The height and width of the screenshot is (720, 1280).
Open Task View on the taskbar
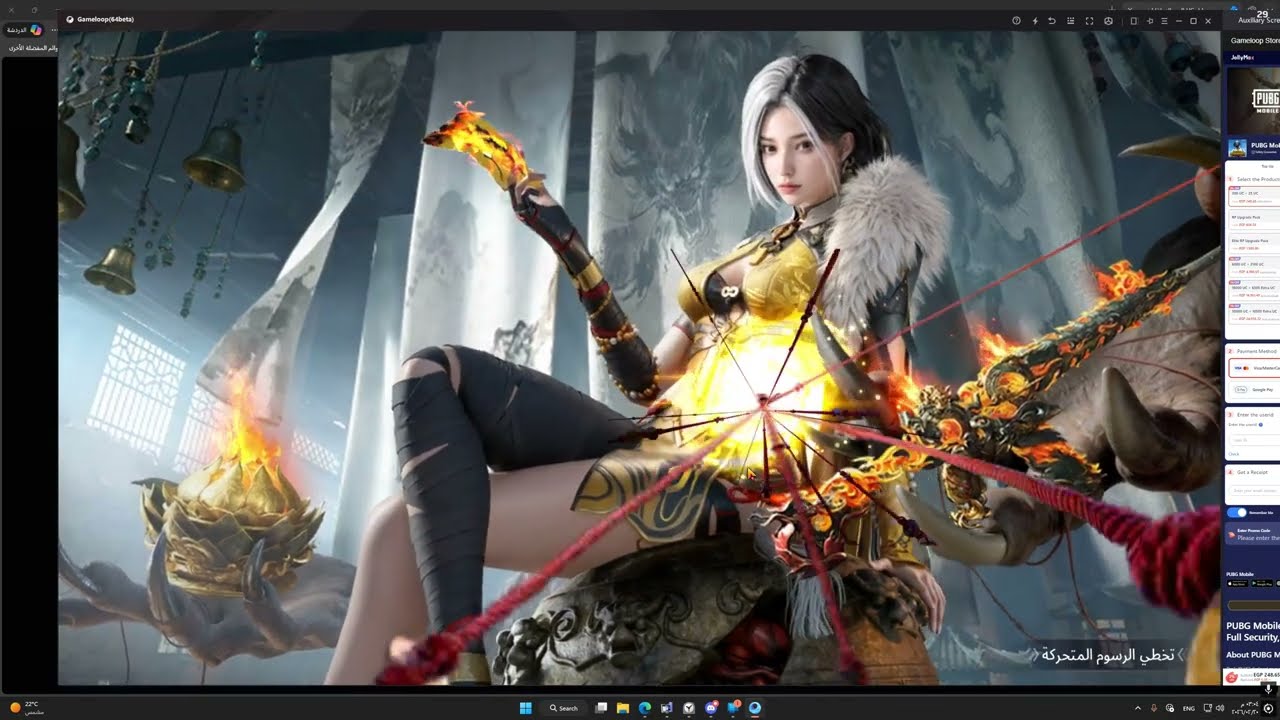[x=602, y=708]
